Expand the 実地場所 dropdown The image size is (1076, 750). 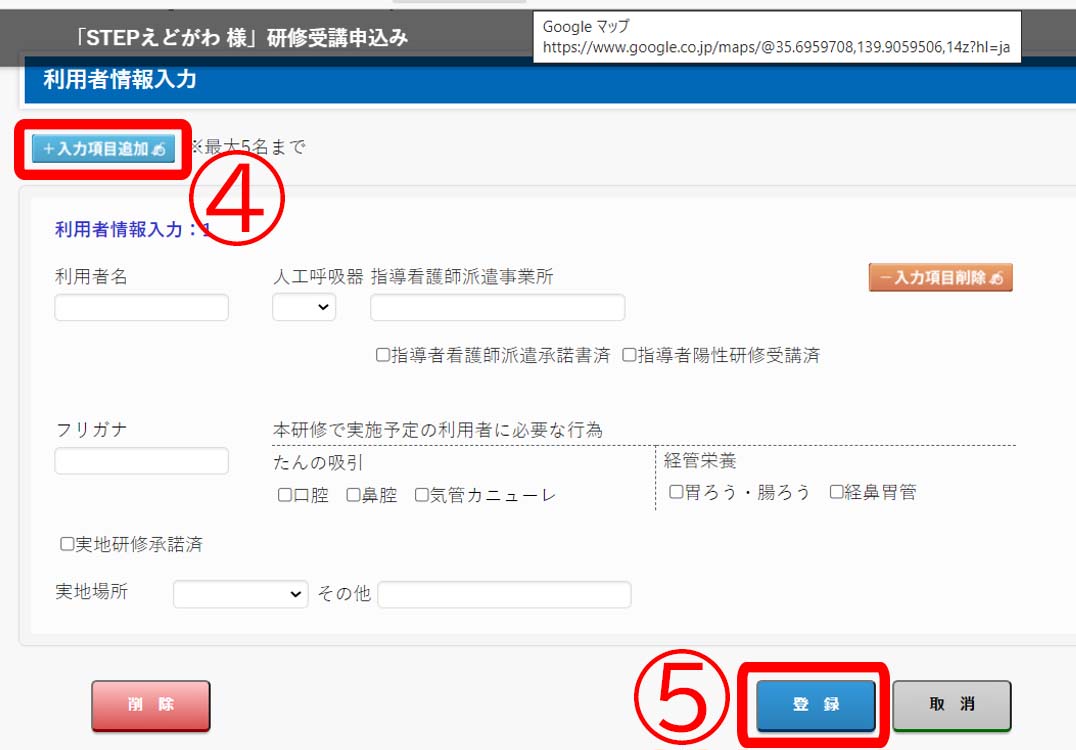point(240,594)
